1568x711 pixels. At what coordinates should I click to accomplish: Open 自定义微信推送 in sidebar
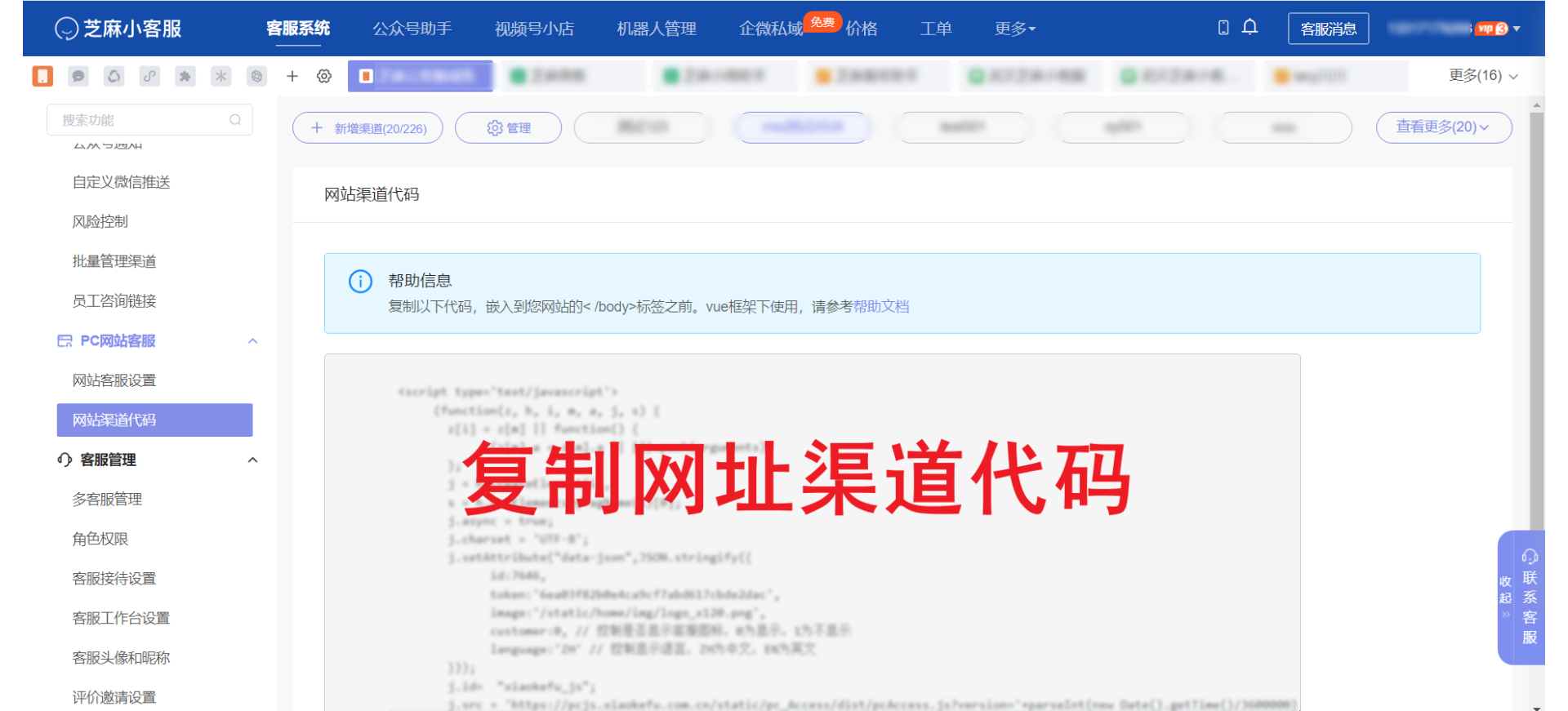tap(121, 182)
